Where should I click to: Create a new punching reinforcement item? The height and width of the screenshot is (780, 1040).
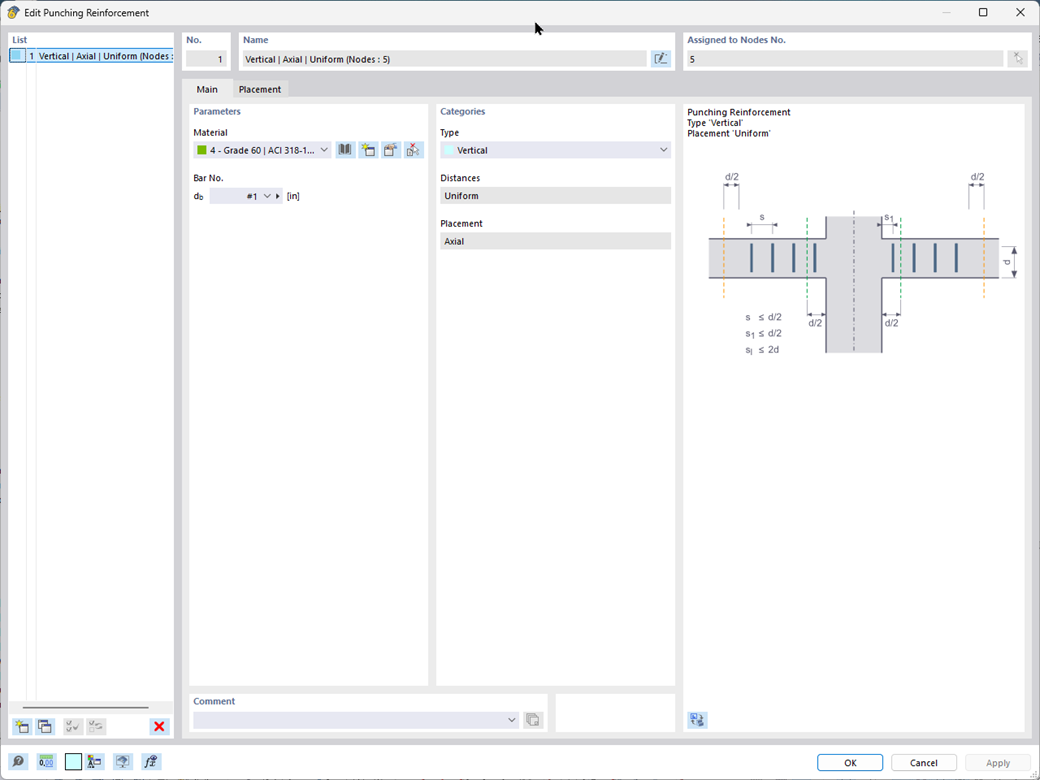click(x=22, y=726)
